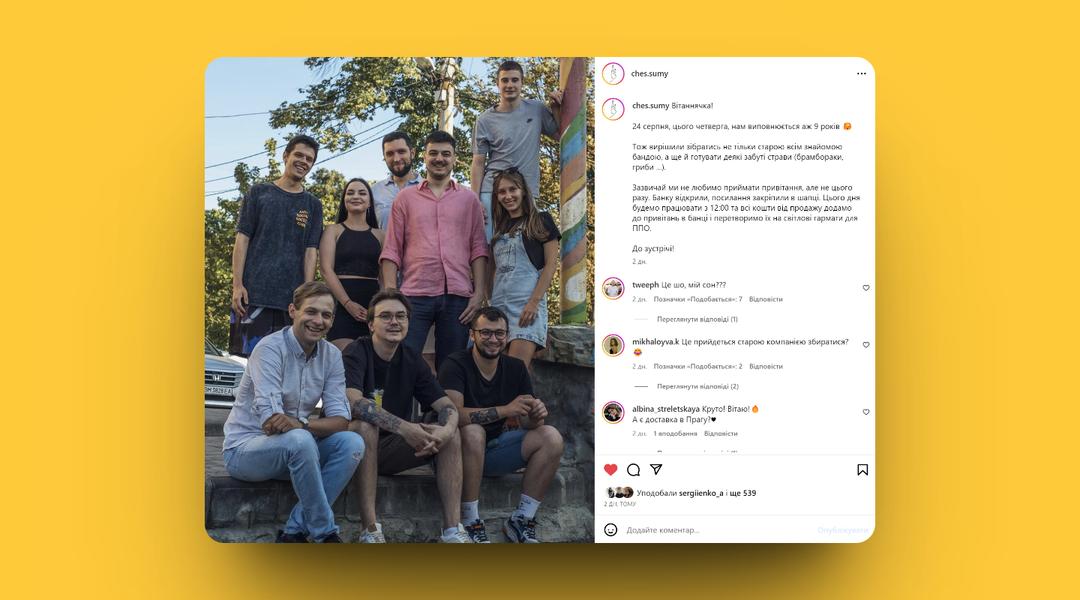
Task: Like tweeph's comment with the heart icon
Action: (866, 288)
